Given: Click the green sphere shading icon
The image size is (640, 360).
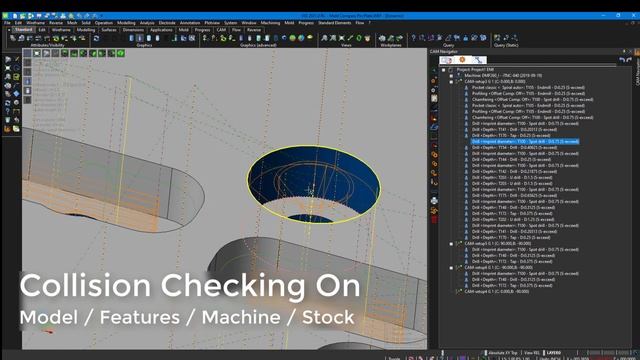Looking at the screenshot, I should (292, 38).
